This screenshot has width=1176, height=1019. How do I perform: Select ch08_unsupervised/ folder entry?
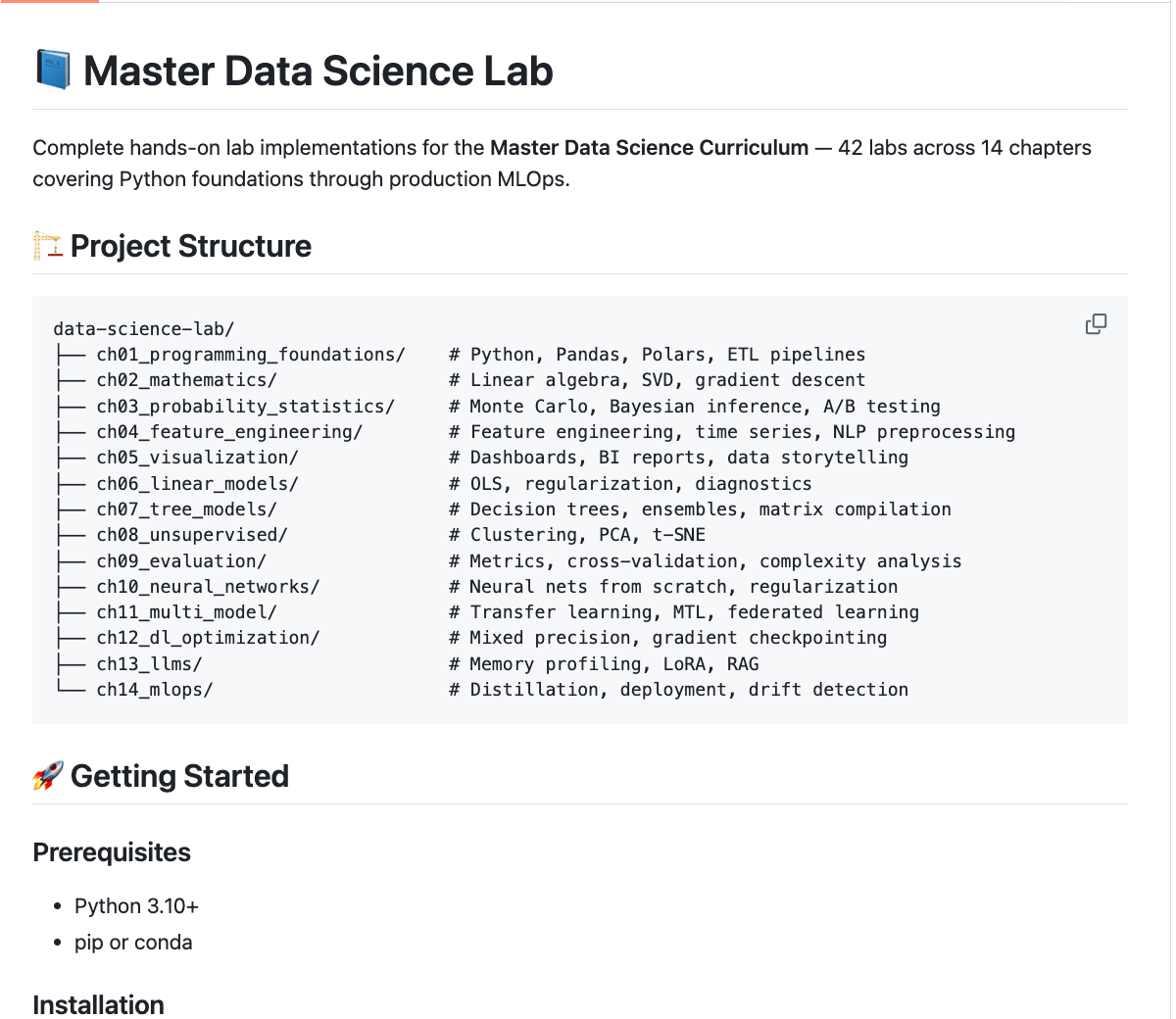(192, 535)
